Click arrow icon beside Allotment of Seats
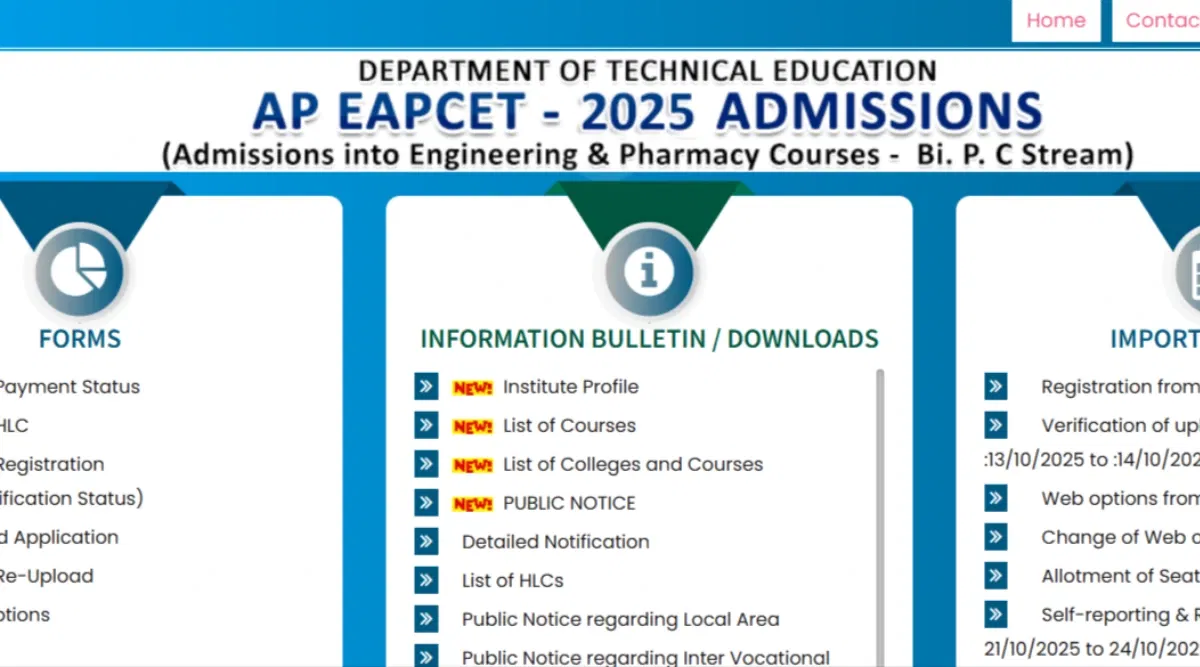Image resolution: width=1200 pixels, height=667 pixels. (x=995, y=576)
